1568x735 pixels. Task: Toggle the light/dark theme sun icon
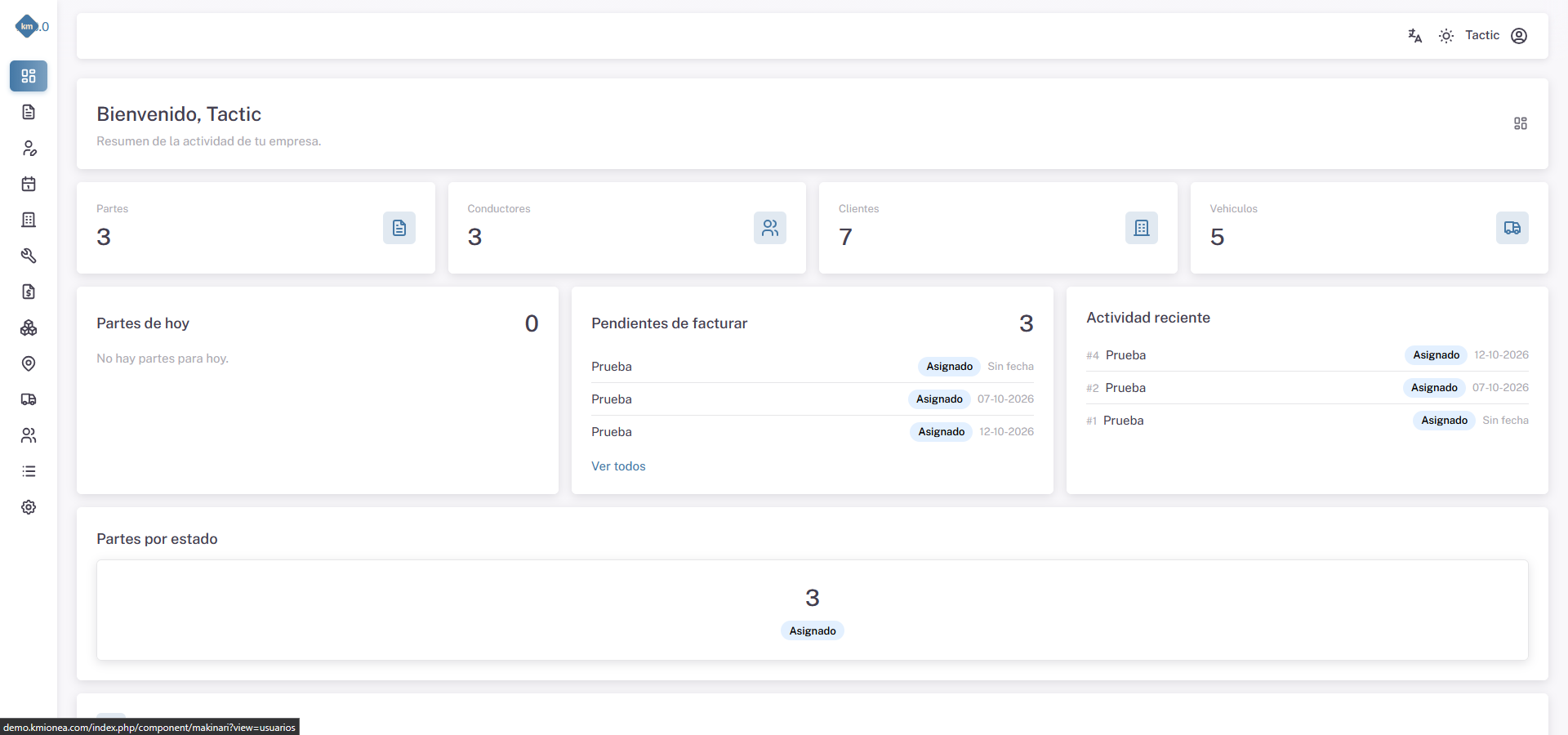point(1446,36)
